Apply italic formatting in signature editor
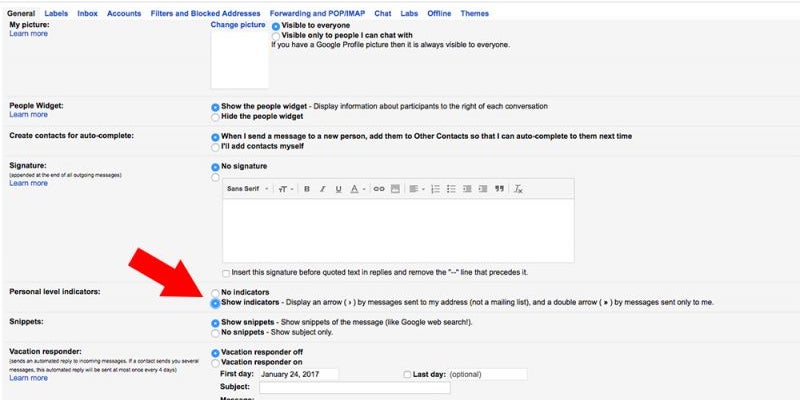Screen dimensions: 800x400 tap(322, 189)
